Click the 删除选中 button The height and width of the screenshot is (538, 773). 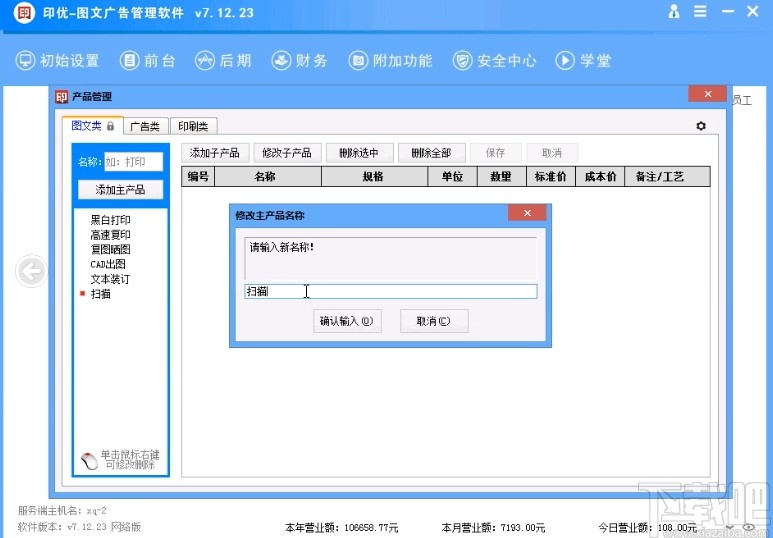click(359, 153)
